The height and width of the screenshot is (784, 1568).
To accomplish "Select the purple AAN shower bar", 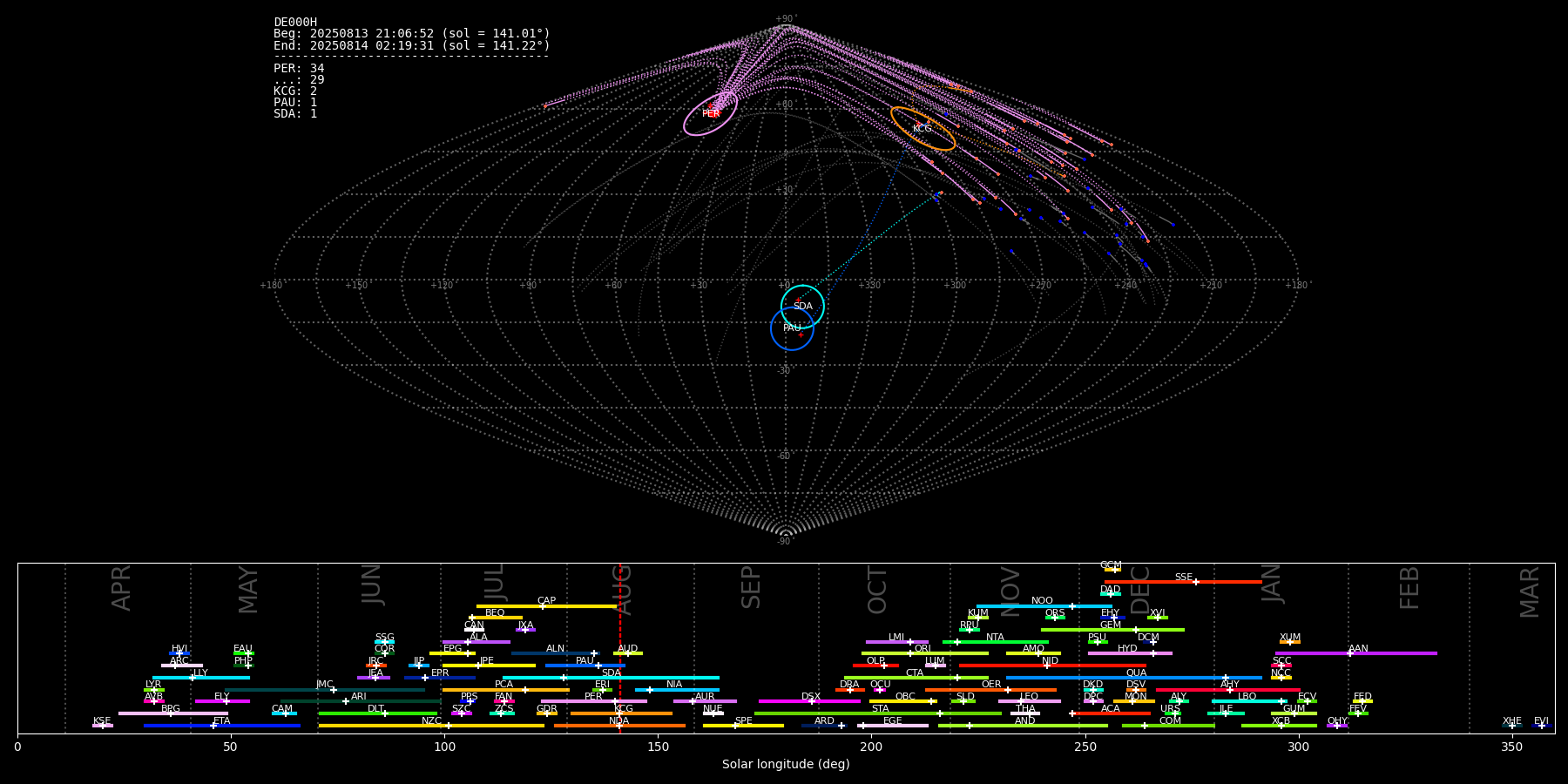I will (1356, 653).
